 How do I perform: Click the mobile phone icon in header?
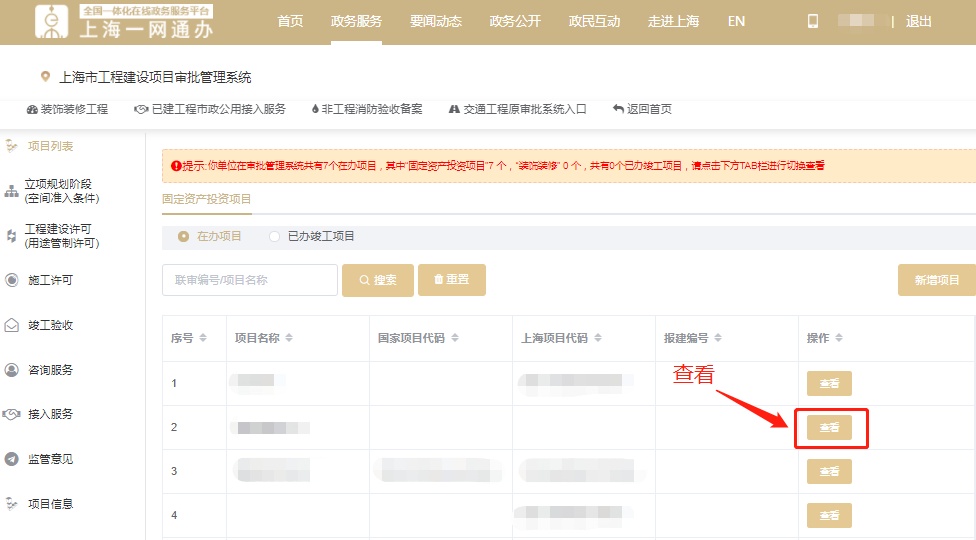813,21
